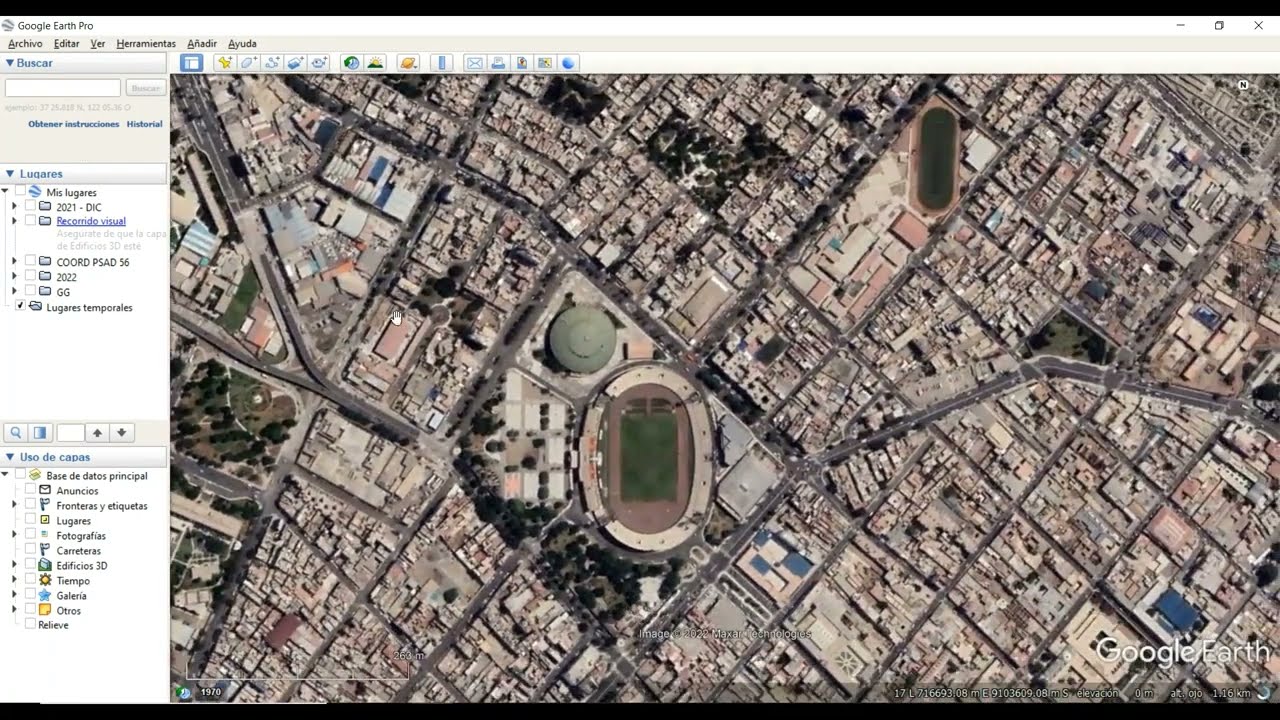The width and height of the screenshot is (1280, 720).
Task: Open the Ayuda menu
Action: tap(242, 44)
